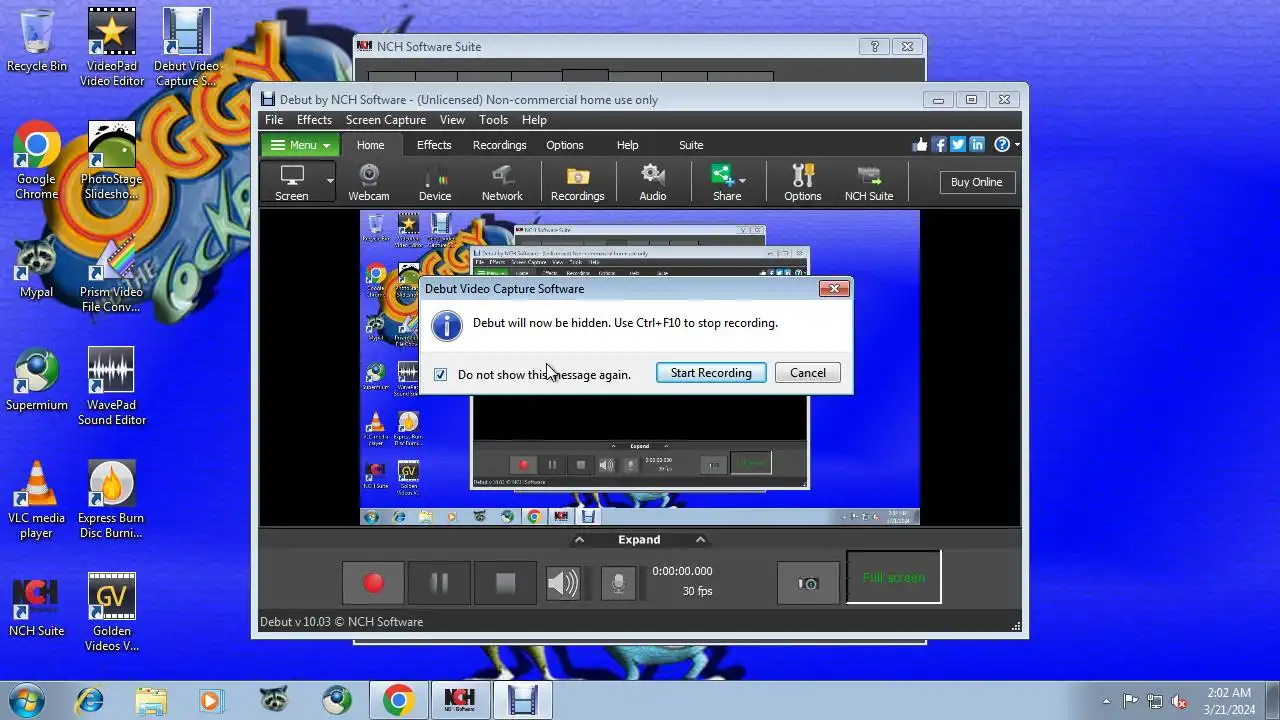Click the 0:00:00.000 timer display
Screen dimensions: 1280x720
[682, 571]
